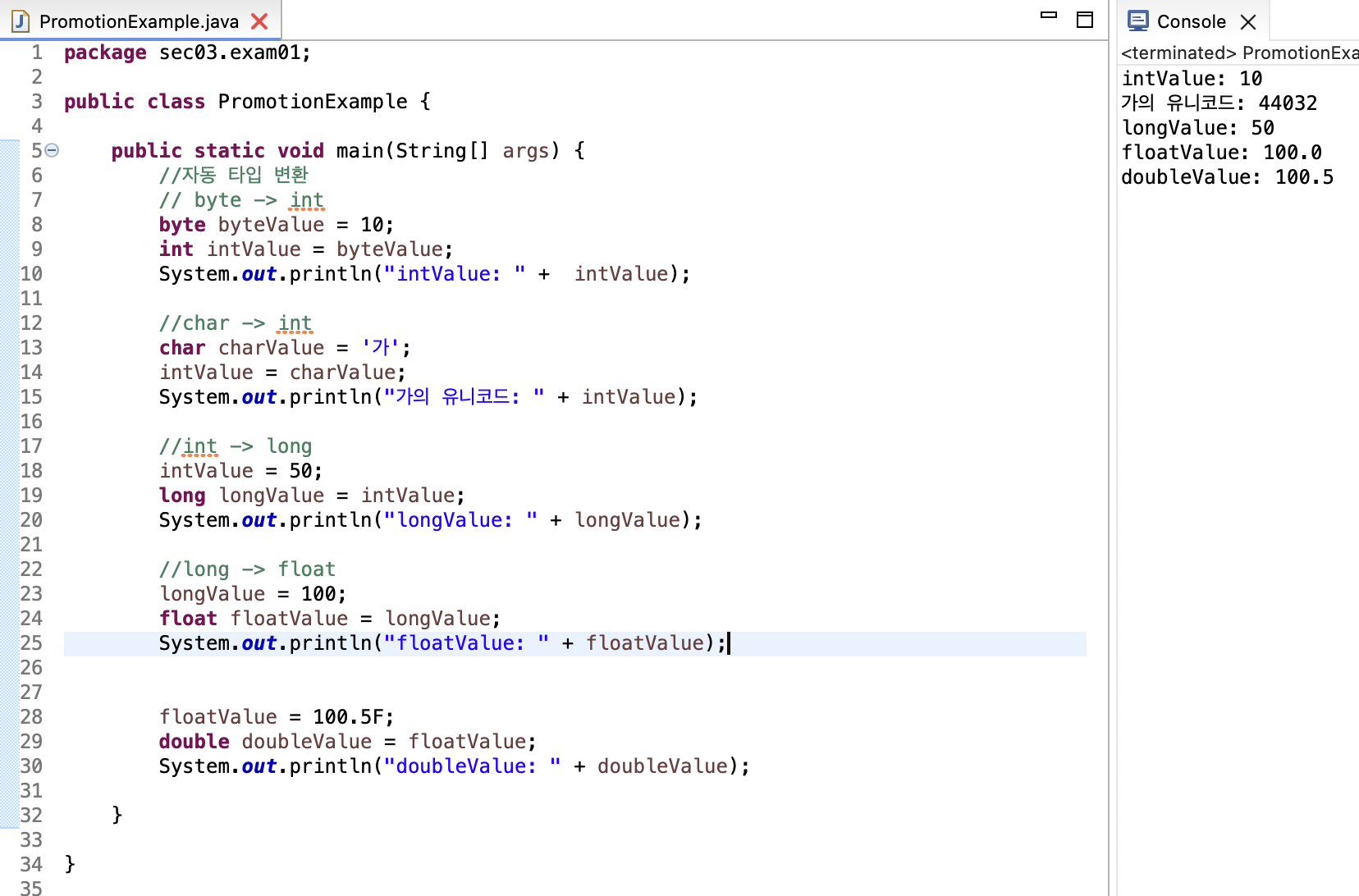This screenshot has height=896, width=1359.
Task: Click the string "longValue: " on line 20
Action: point(460,520)
